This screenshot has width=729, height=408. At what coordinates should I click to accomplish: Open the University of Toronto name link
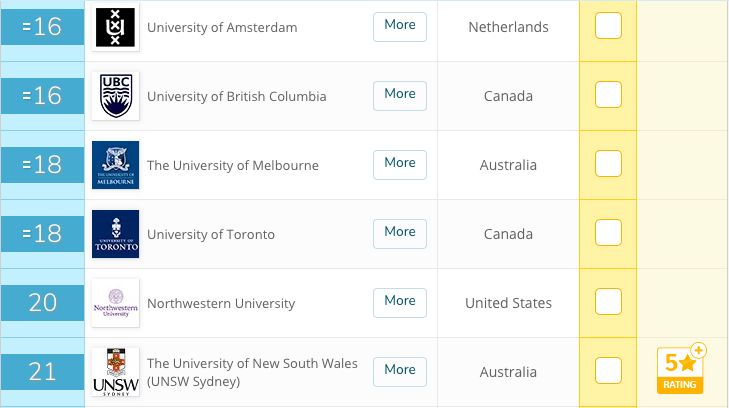point(211,234)
